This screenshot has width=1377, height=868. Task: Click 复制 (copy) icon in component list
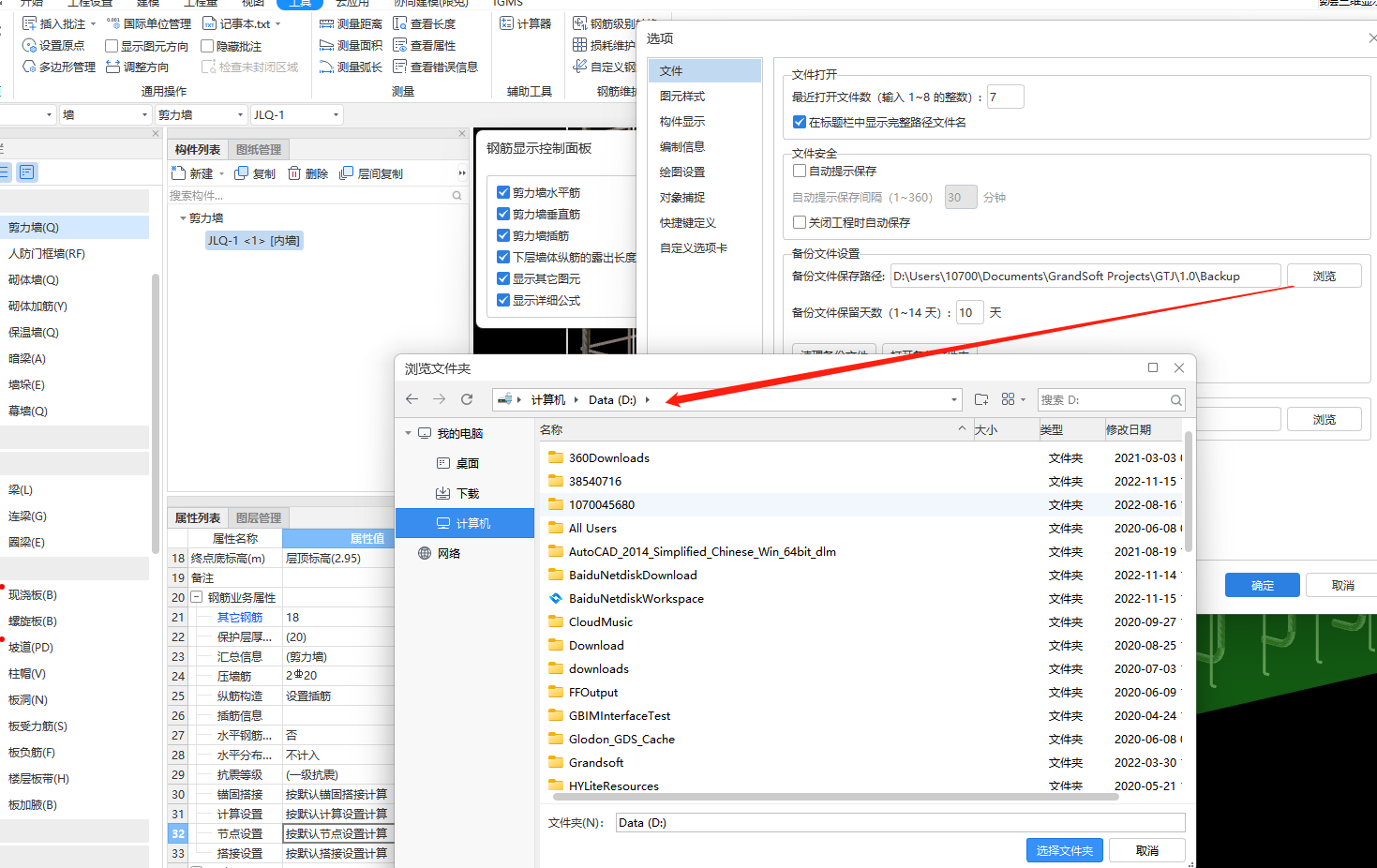pyautogui.click(x=242, y=173)
